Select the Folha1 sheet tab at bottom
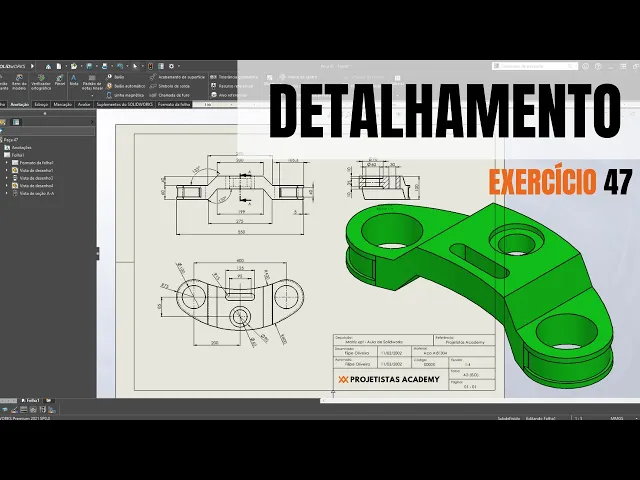640x480 pixels. (x=32, y=401)
